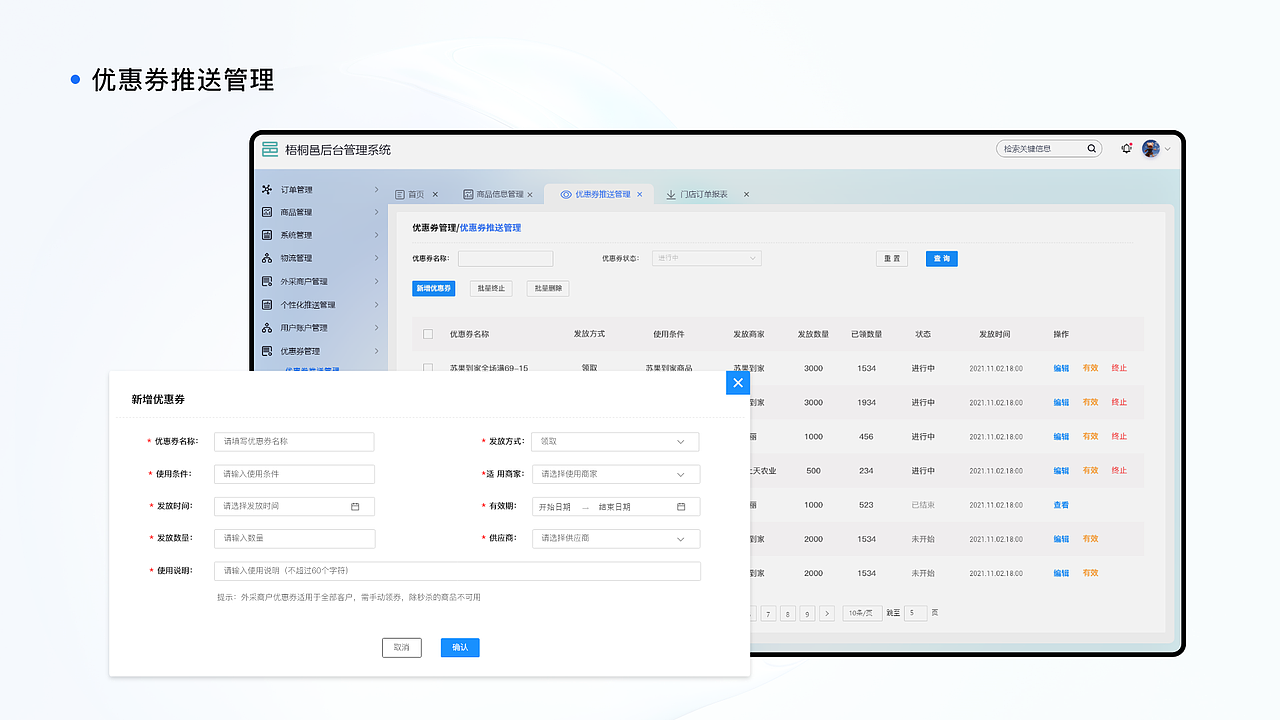Screen dimensions: 1280x720
Task: Close the 新增优惠券 dialog with the X button
Action: pos(738,383)
